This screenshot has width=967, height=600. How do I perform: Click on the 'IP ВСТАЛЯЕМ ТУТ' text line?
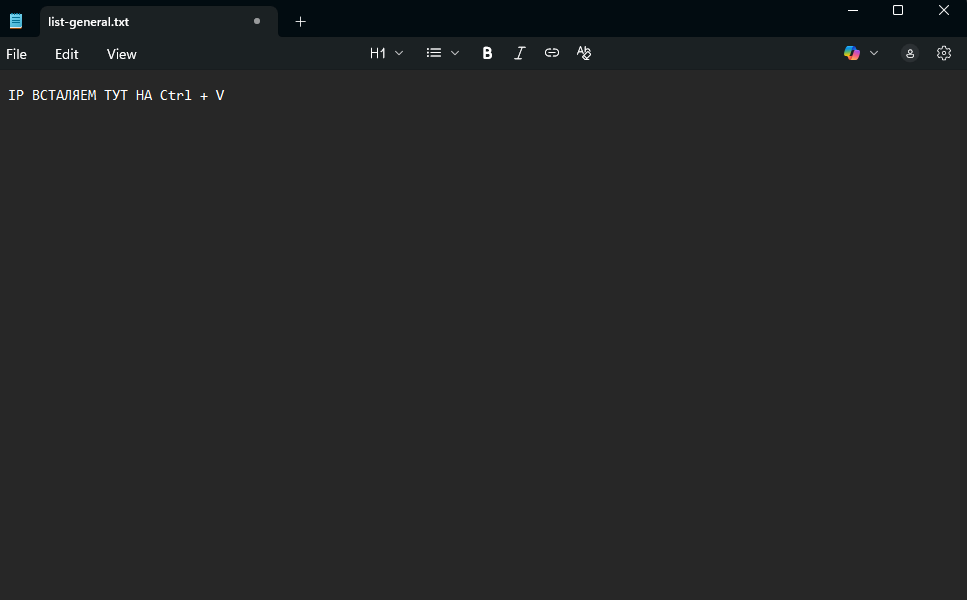pyautogui.click(x=116, y=96)
